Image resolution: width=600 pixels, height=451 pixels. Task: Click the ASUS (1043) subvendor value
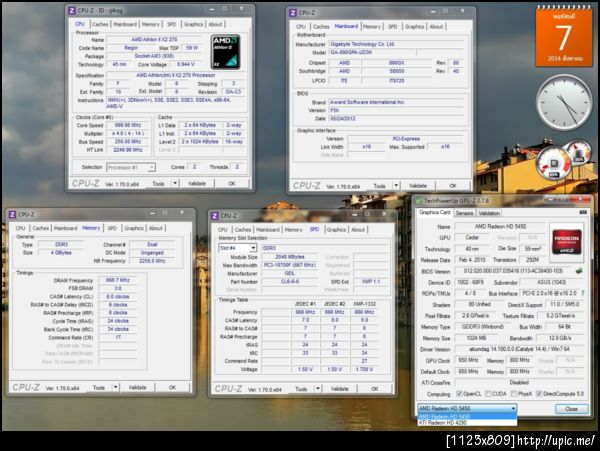[551, 282]
